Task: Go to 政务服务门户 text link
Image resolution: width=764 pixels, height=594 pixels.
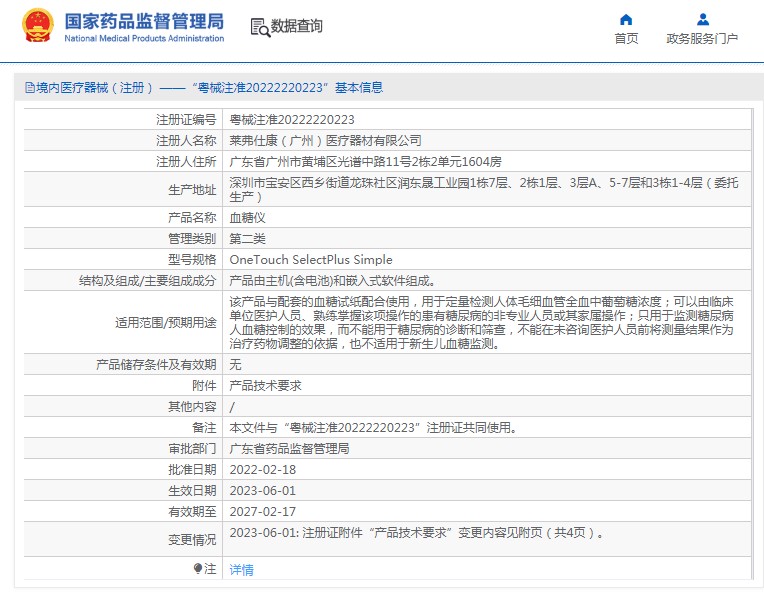Action: pos(702,39)
